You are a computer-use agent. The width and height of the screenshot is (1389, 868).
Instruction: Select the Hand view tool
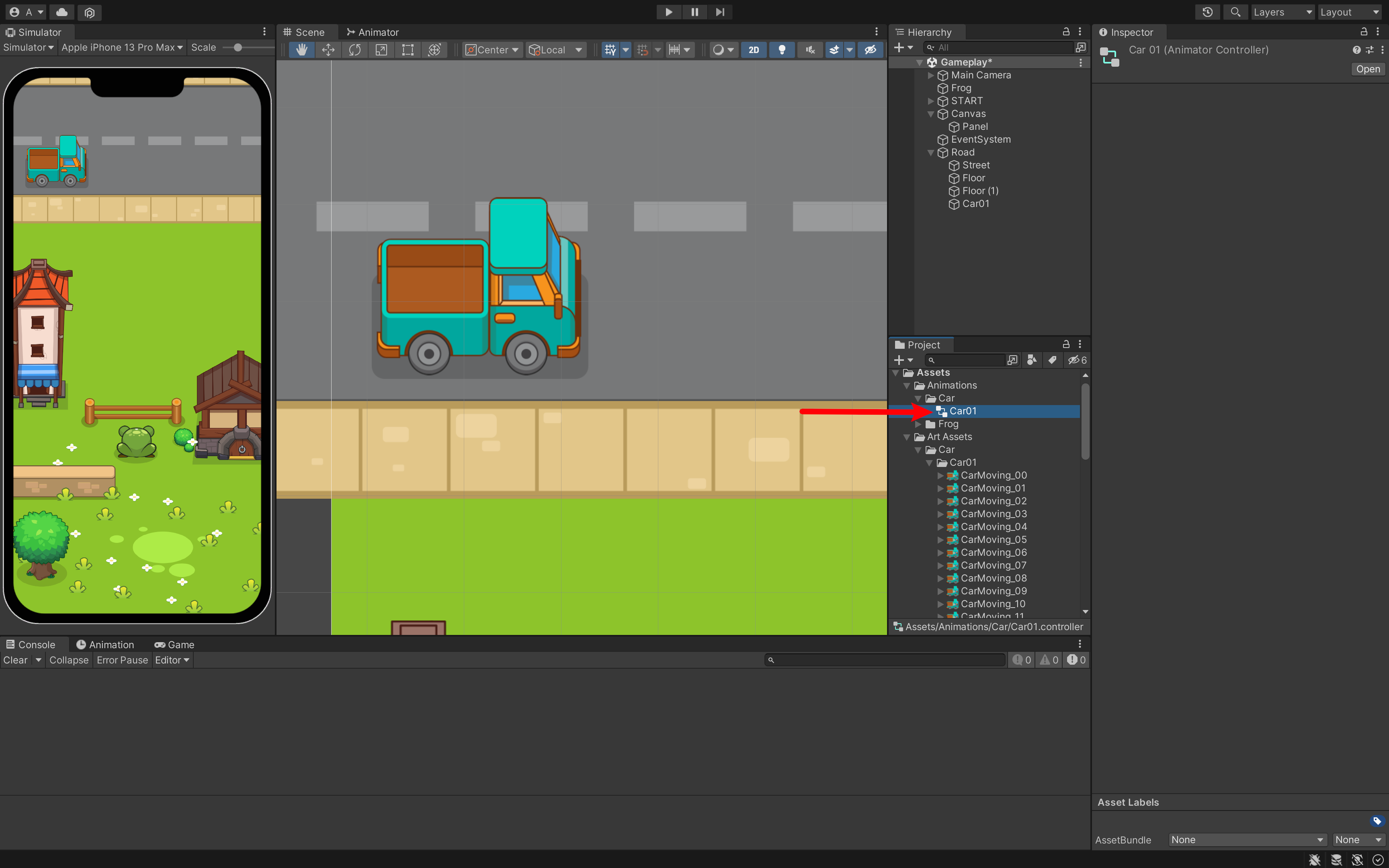[301, 50]
